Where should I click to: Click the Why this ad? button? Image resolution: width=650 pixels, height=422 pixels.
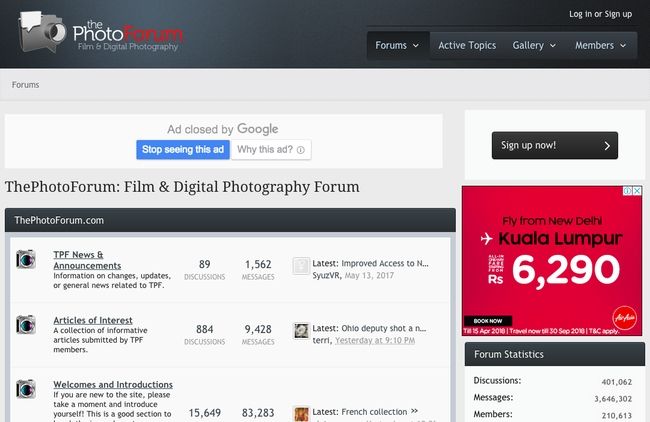(x=270, y=150)
